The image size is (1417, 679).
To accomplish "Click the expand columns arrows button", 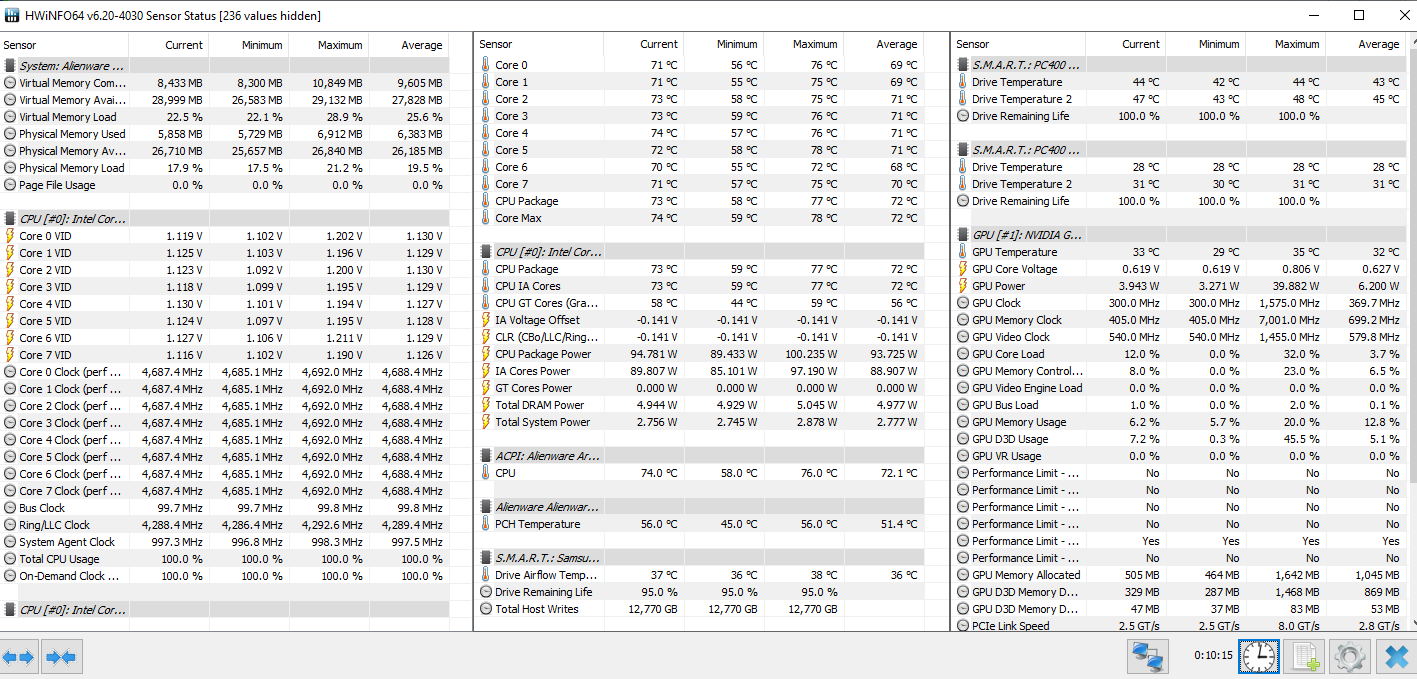I will (19, 657).
